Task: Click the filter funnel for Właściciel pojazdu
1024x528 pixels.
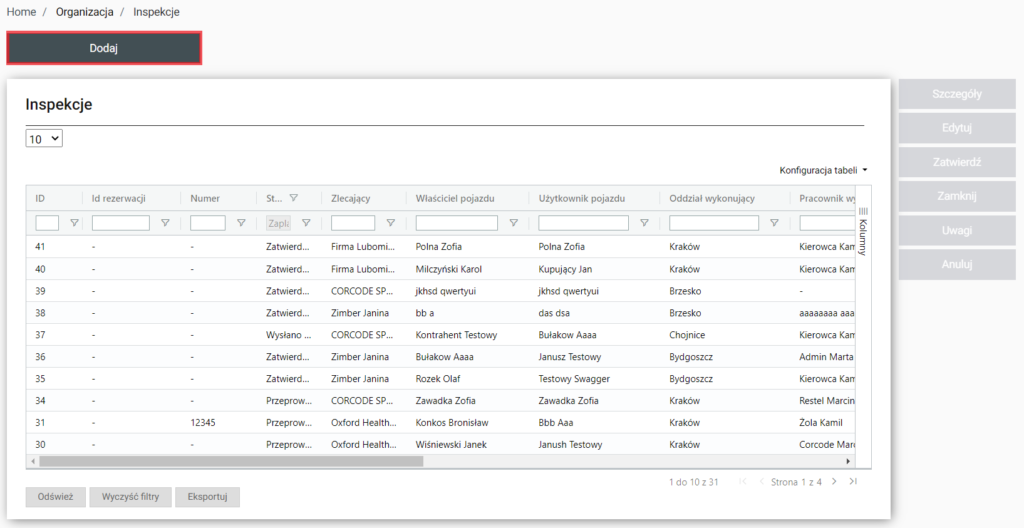Action: coord(513,223)
